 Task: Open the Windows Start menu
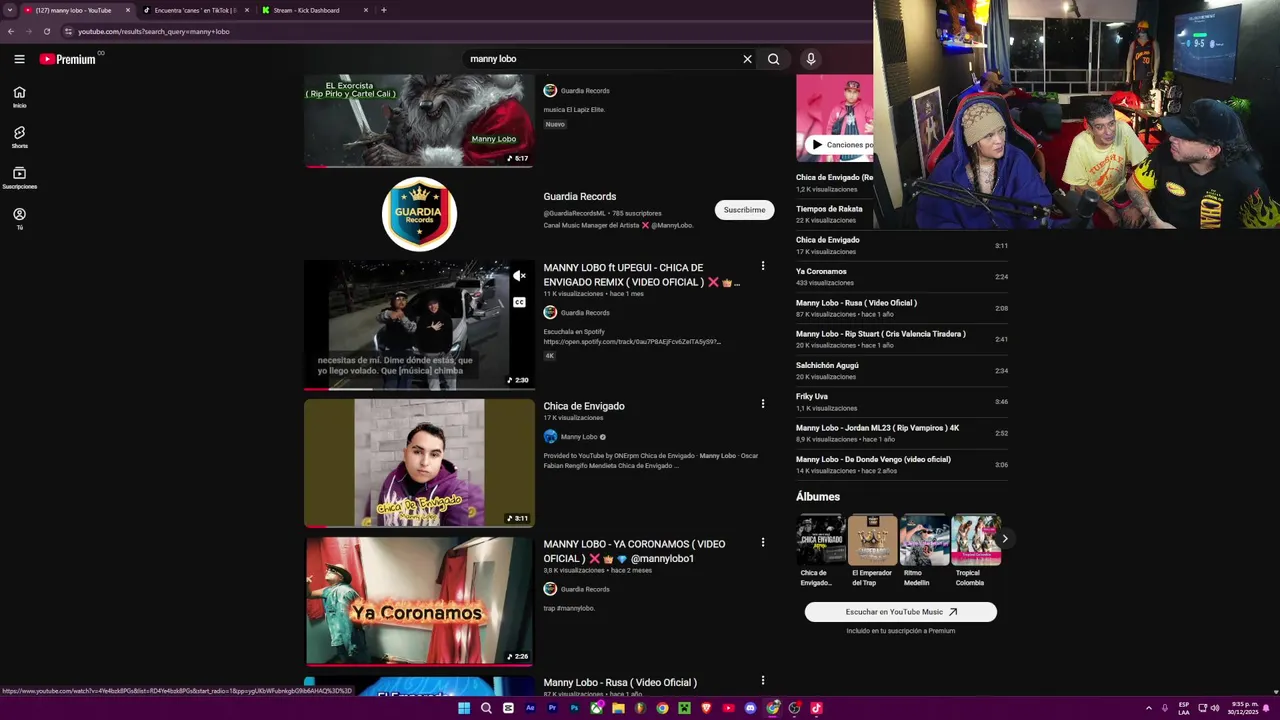[464, 708]
